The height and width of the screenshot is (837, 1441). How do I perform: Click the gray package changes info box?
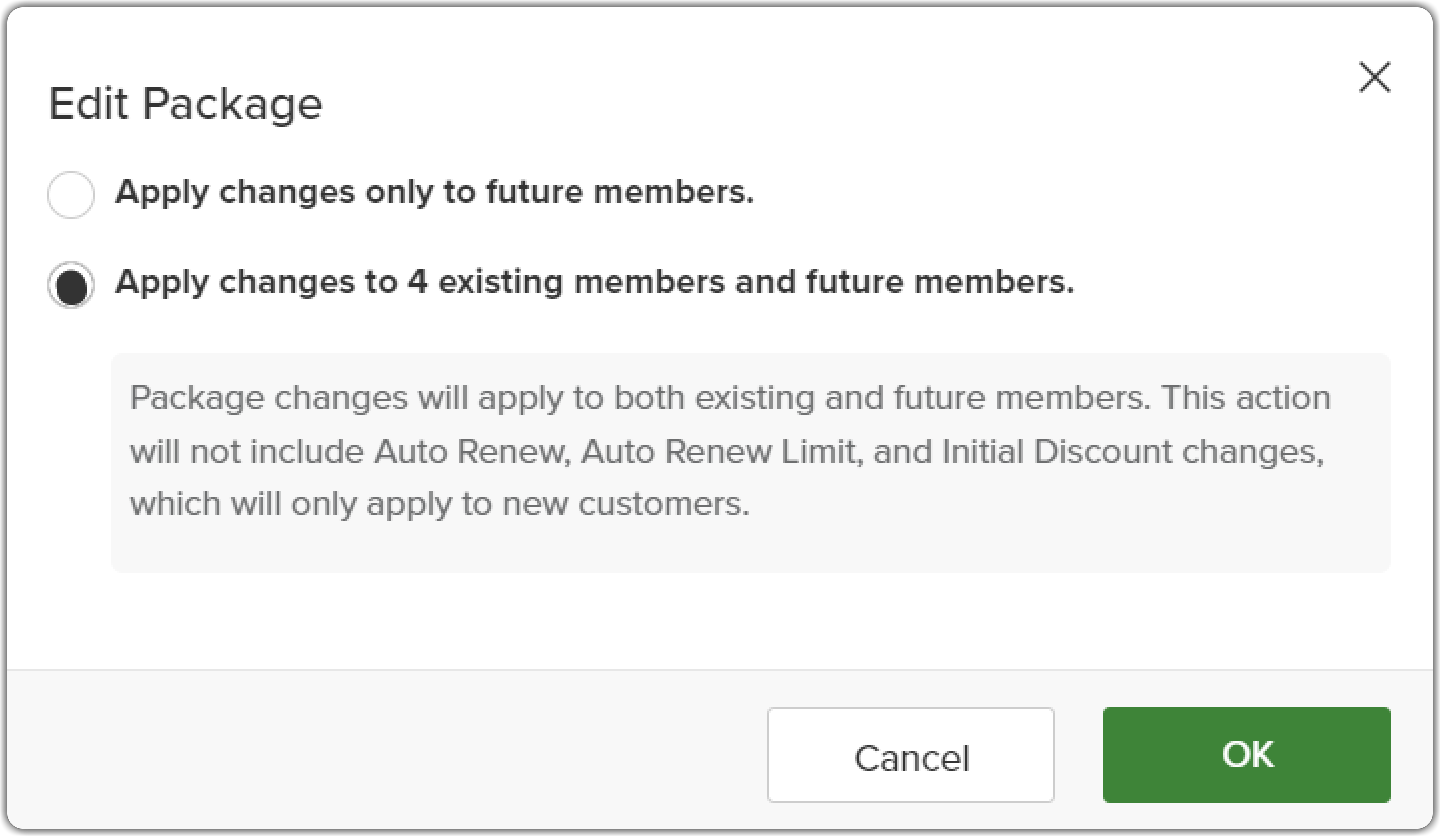tap(750, 462)
